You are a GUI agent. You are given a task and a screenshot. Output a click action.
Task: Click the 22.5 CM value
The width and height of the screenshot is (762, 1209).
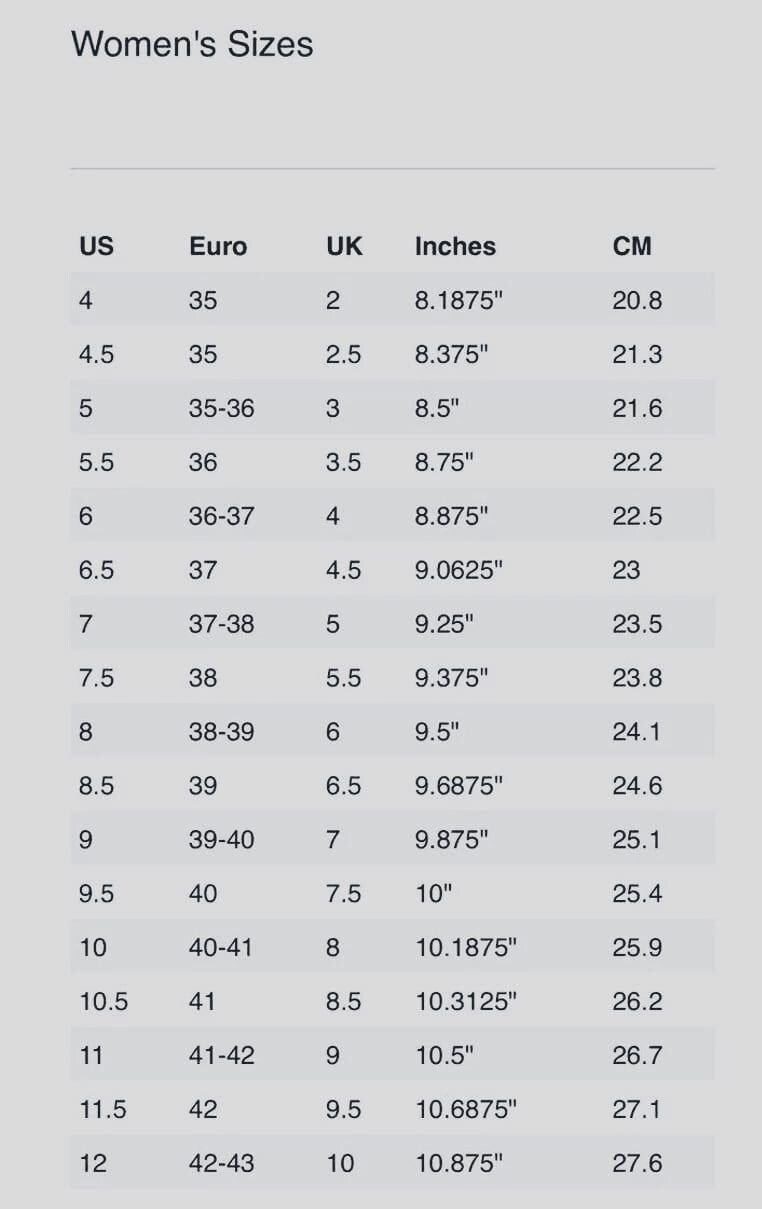point(637,516)
